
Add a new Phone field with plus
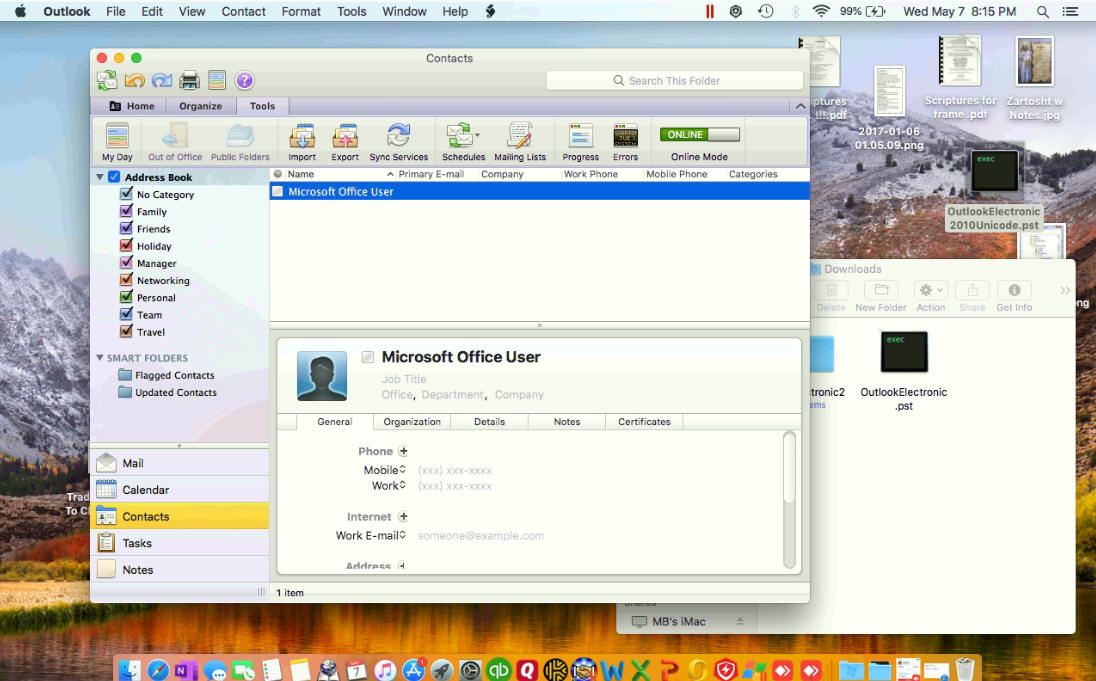[403, 451]
